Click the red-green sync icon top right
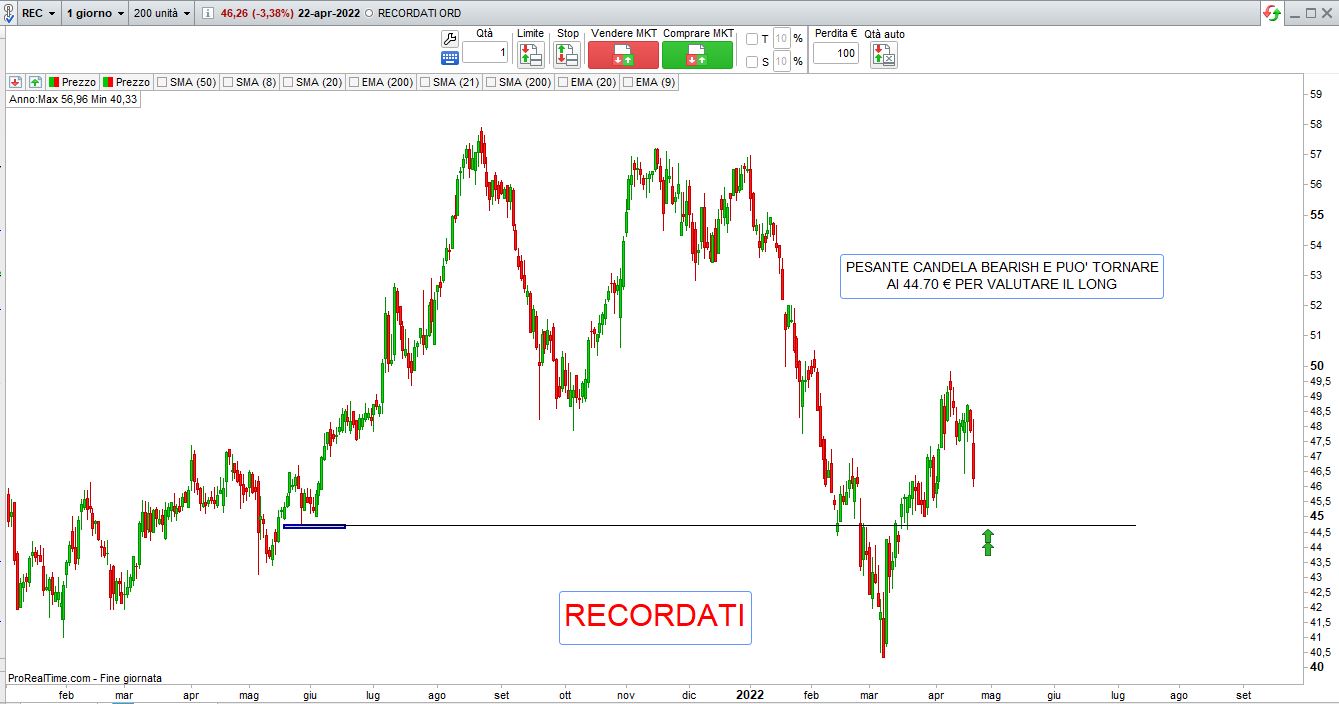The width and height of the screenshot is (1339, 704). click(1272, 13)
